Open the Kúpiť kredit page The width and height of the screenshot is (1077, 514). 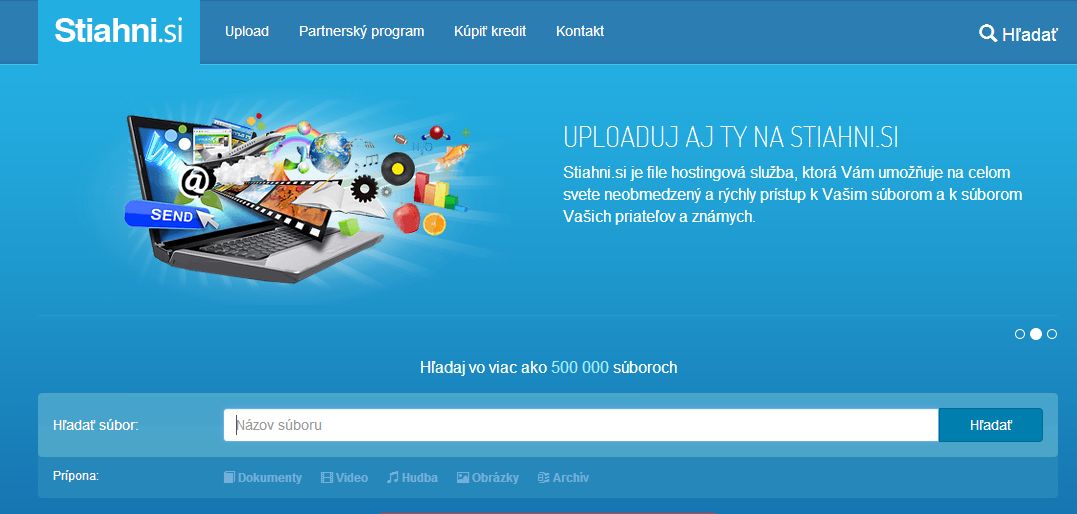coord(490,32)
